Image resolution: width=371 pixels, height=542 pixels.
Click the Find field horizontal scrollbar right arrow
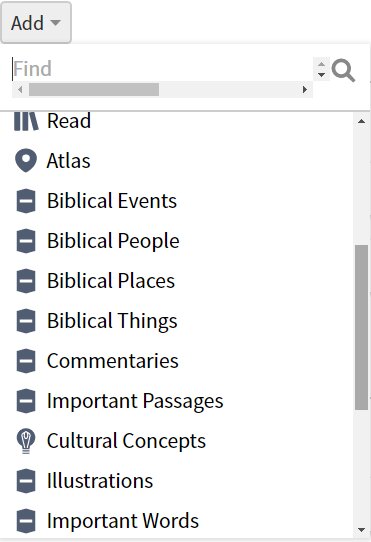[305, 90]
